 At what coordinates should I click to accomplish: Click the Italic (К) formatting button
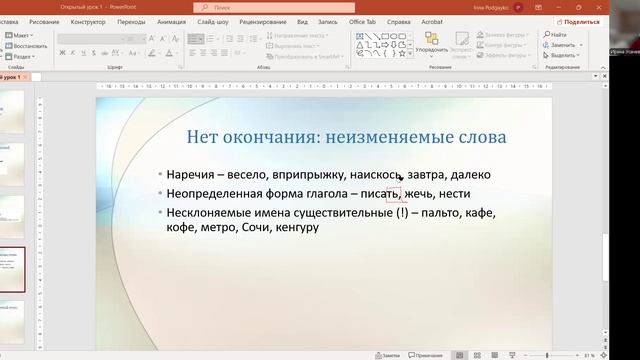[73, 53]
